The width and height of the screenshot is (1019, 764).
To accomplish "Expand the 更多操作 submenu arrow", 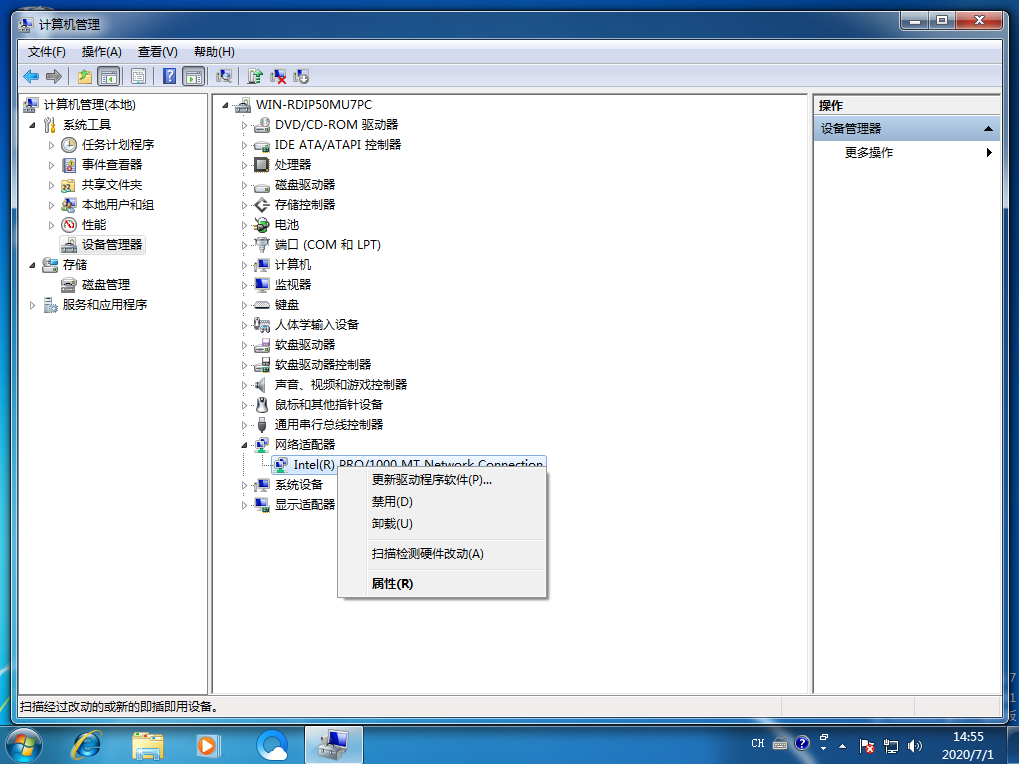I will pos(989,153).
